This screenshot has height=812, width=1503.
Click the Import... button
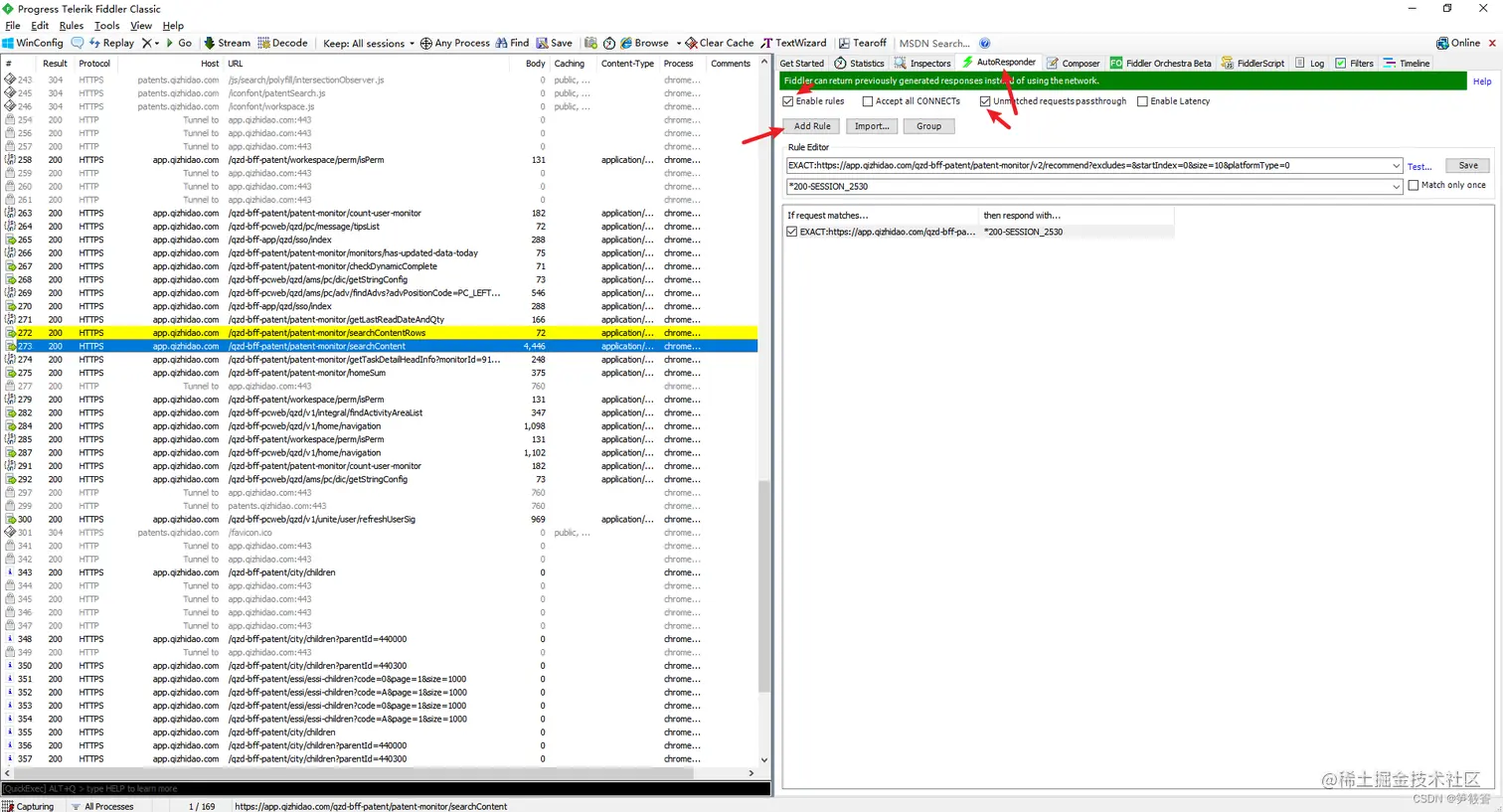pos(872,126)
